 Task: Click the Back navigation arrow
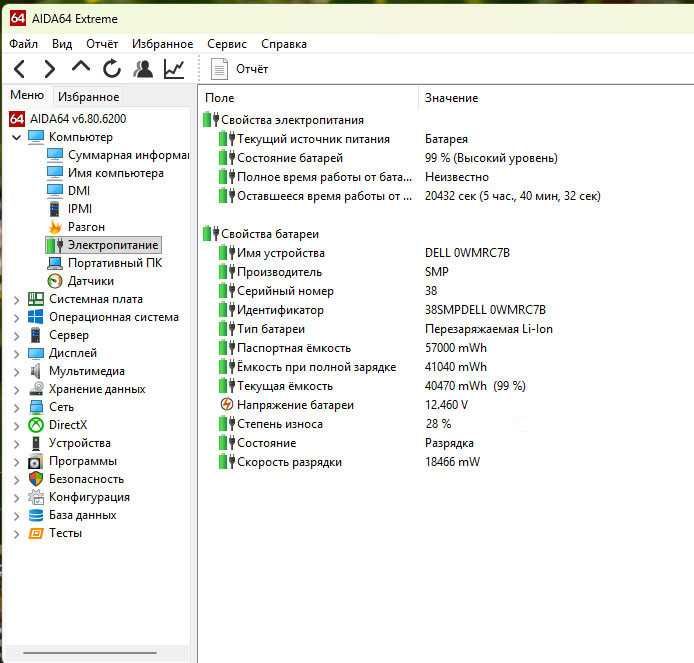click(19, 69)
